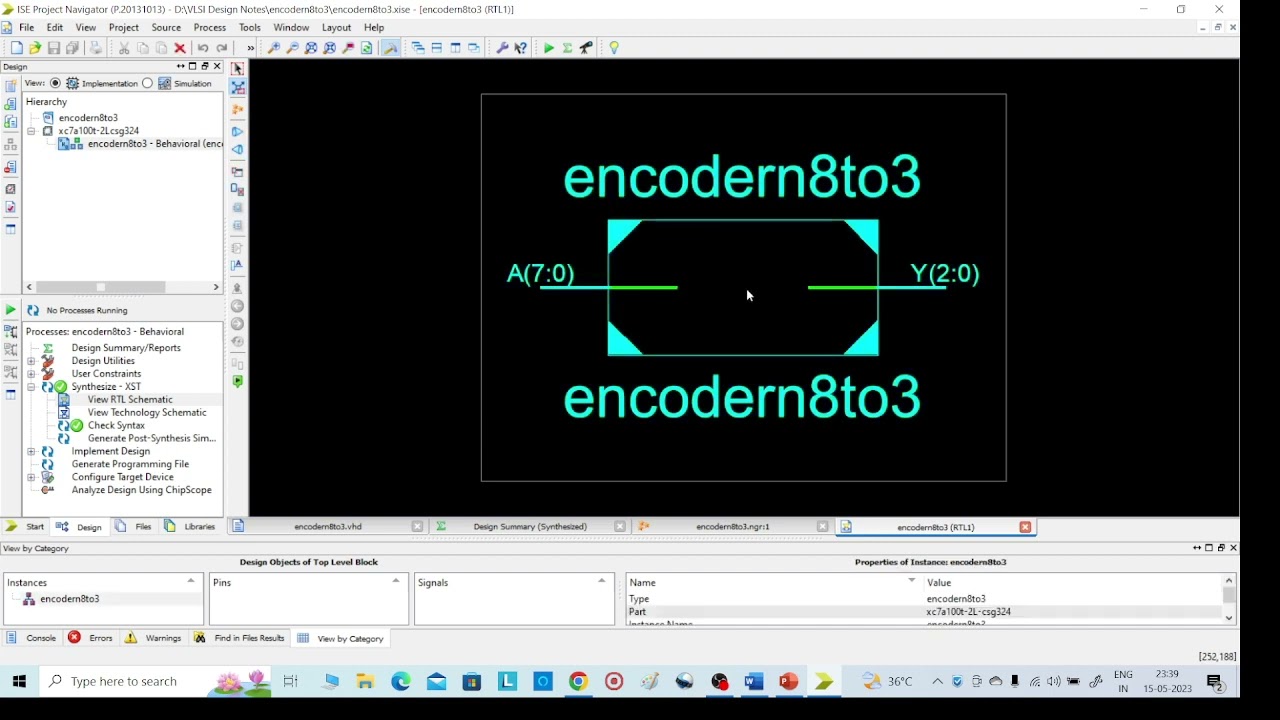Click the Refresh view toolbar icon
Image resolution: width=1280 pixels, height=720 pixels.
click(367, 48)
